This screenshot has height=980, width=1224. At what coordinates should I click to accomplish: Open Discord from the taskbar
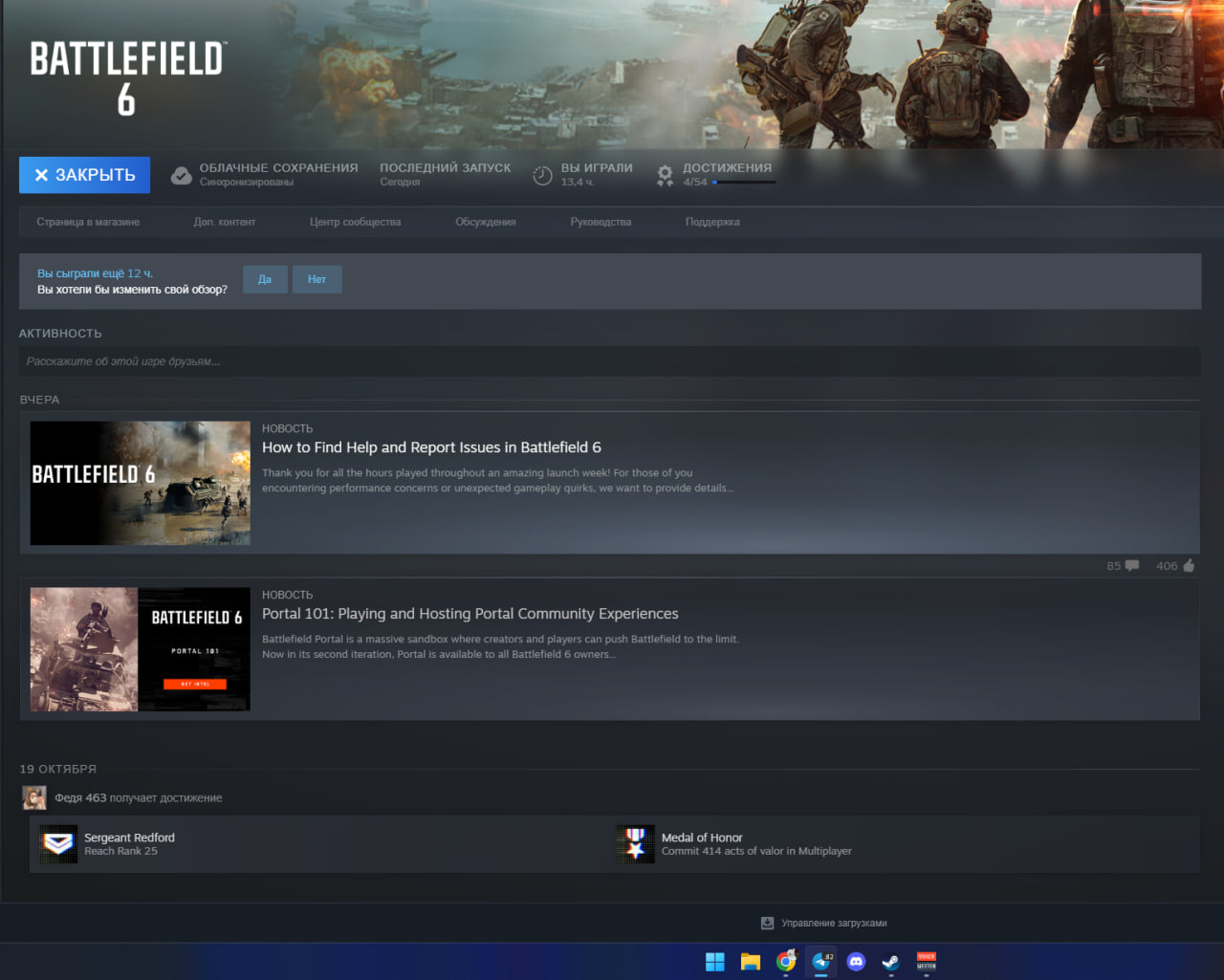pos(856,962)
